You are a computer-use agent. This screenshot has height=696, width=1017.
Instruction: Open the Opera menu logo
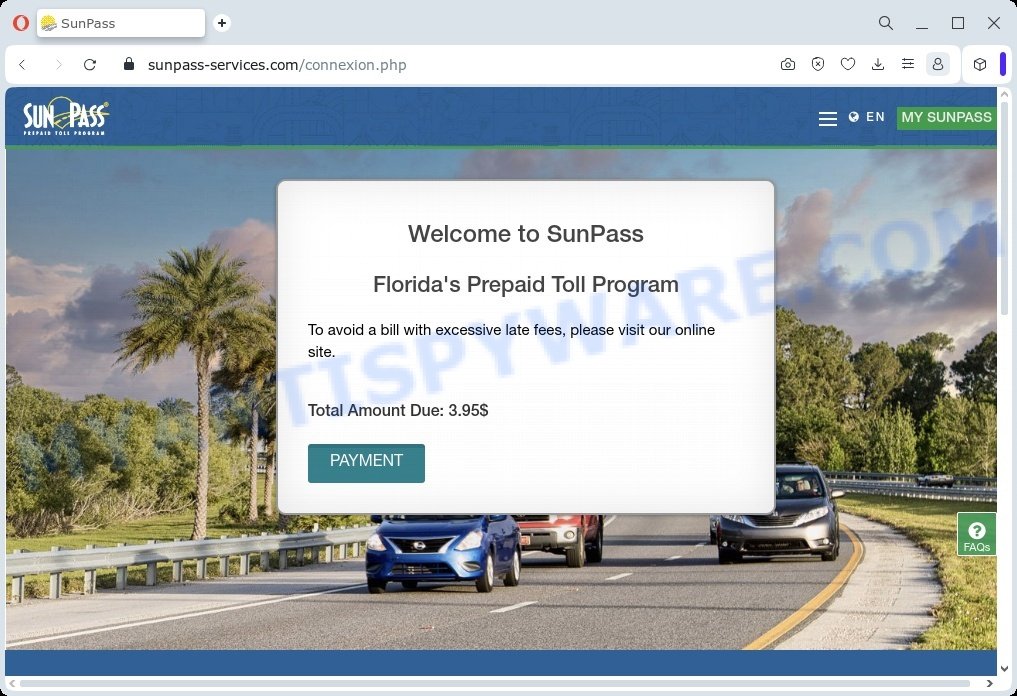(21, 23)
